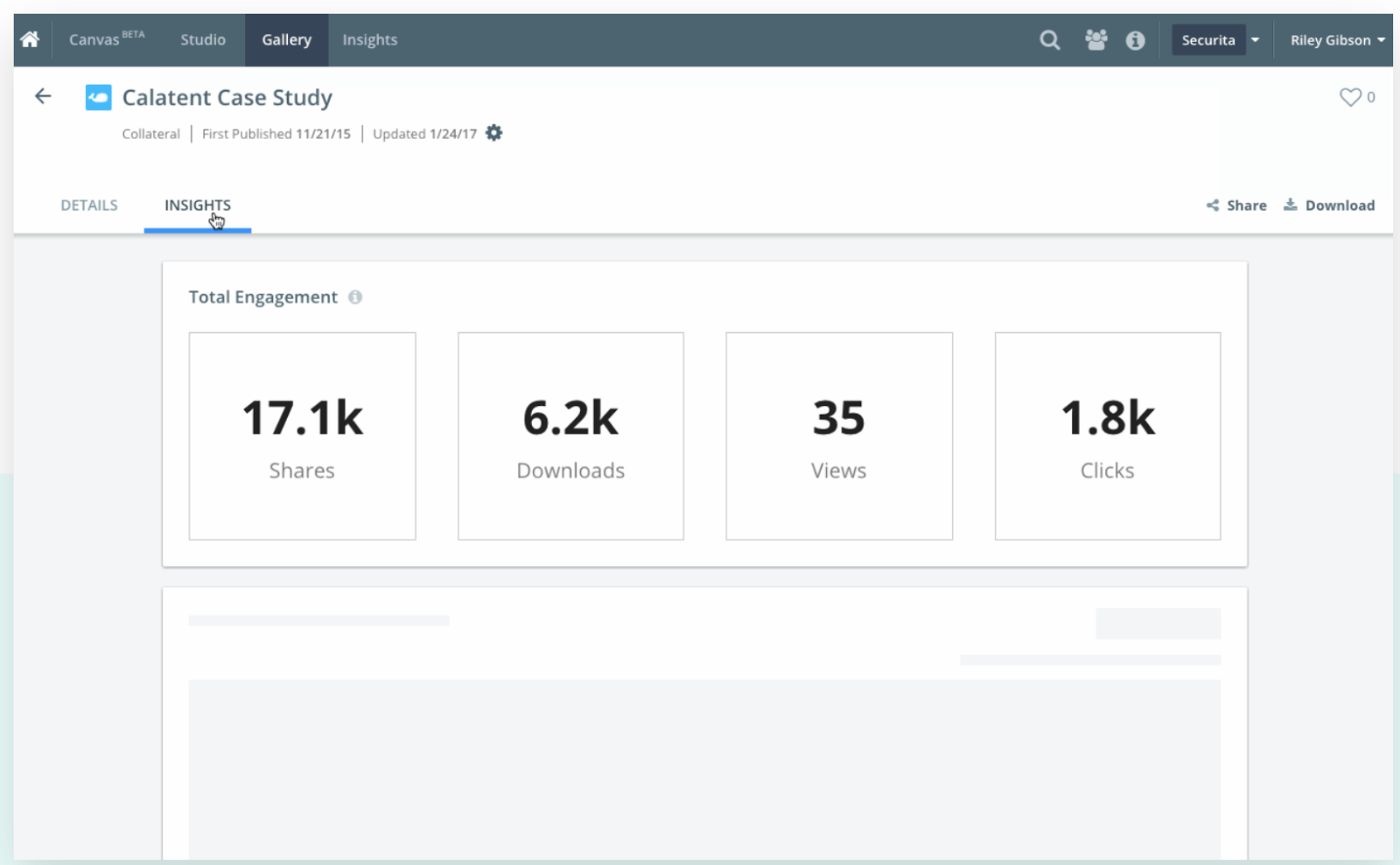Open the Riley Gibson user menu
This screenshot has width=1400, height=865.
(x=1337, y=40)
